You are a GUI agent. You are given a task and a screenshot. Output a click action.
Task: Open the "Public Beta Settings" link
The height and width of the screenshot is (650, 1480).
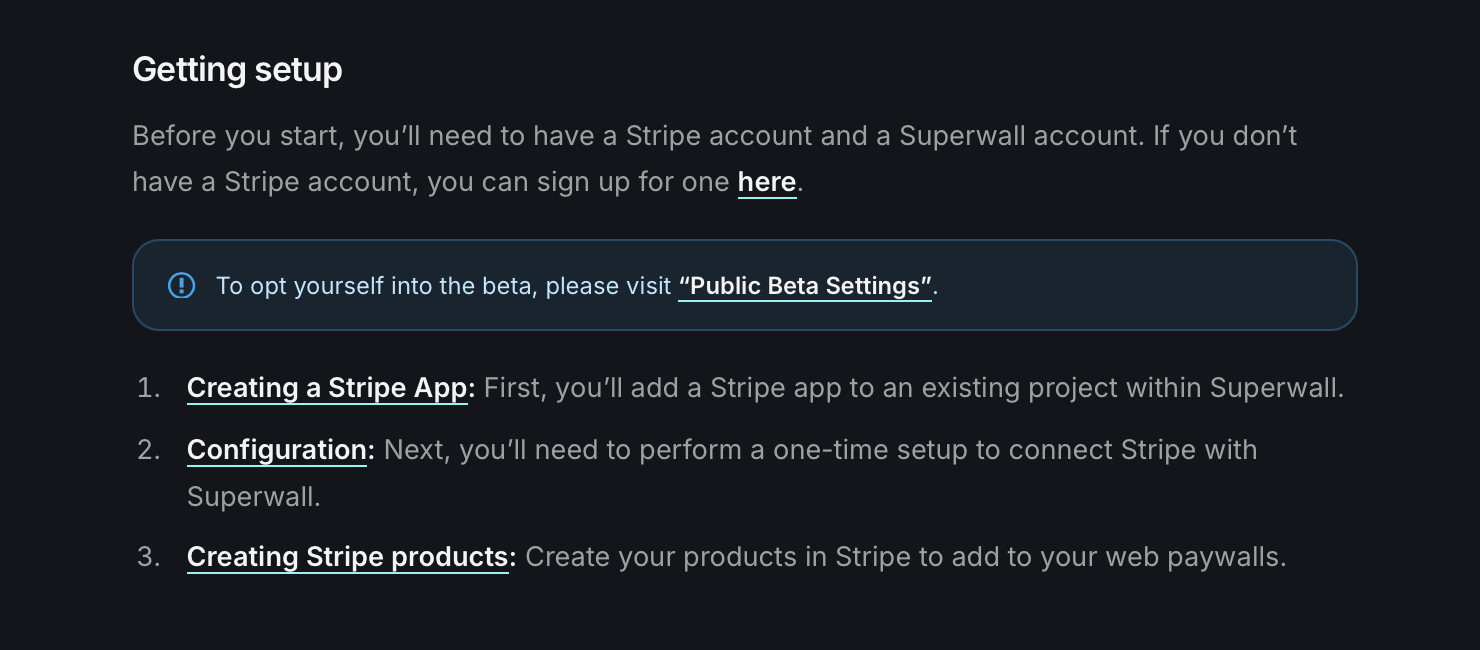point(804,286)
